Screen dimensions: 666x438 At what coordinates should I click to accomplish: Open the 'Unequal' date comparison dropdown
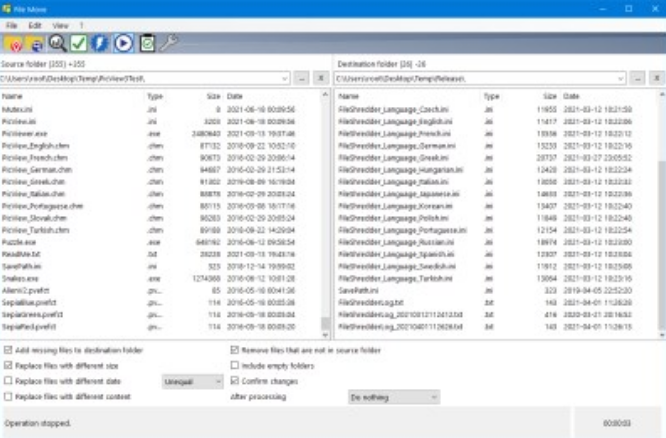(x=192, y=381)
